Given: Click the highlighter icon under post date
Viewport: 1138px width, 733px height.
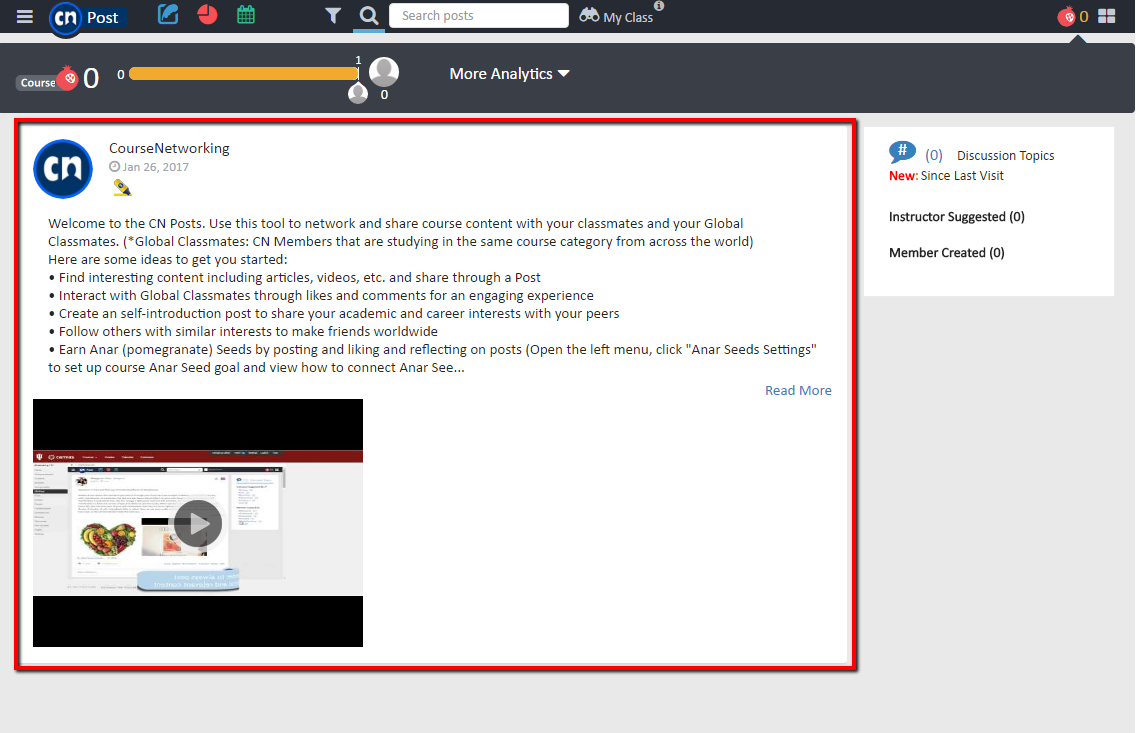Looking at the screenshot, I should click(x=122, y=188).
